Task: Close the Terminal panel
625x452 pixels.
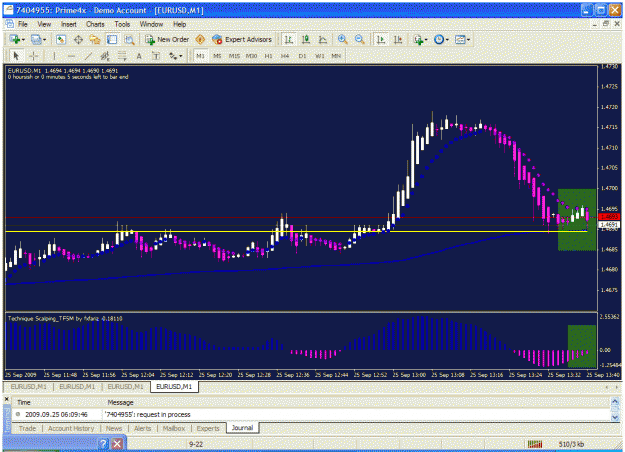Action: point(6,399)
